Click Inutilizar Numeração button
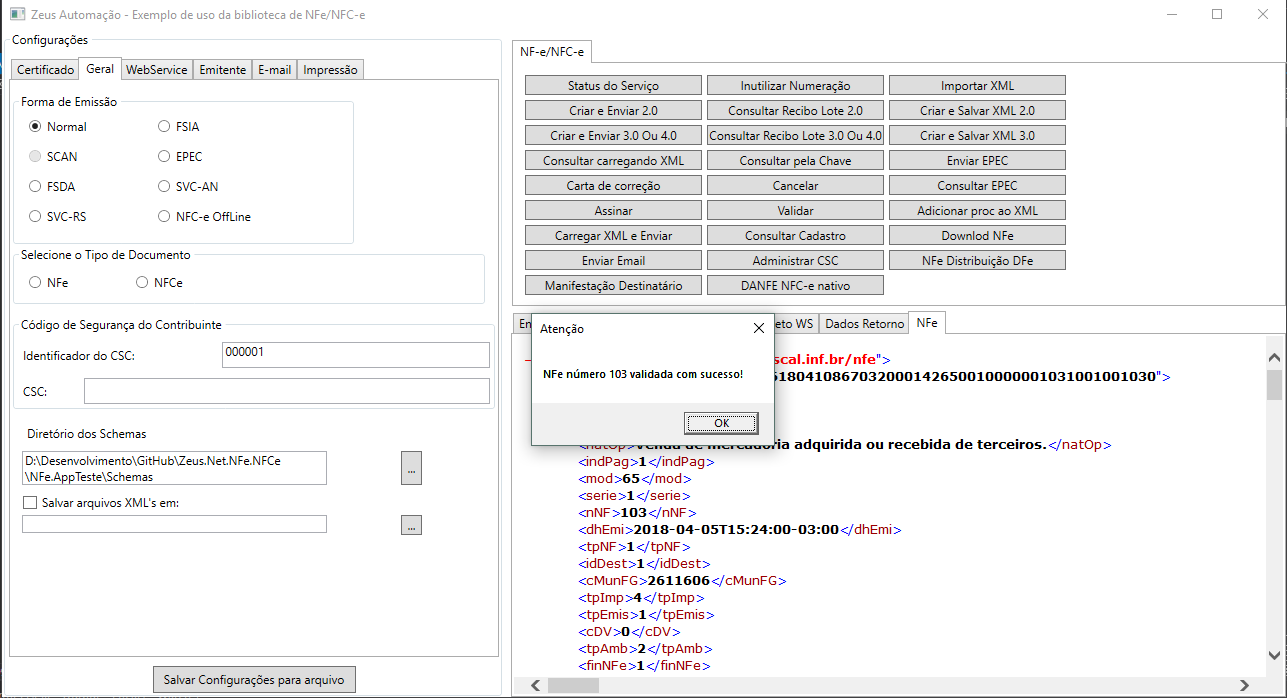Viewport: 1287px width, 698px height. (x=795, y=86)
